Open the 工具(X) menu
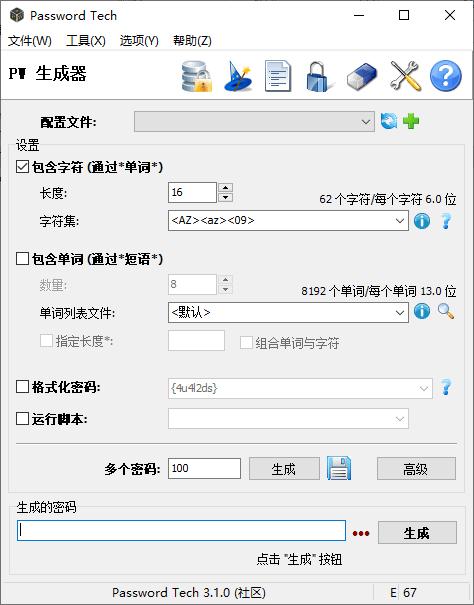The height and width of the screenshot is (605, 474). 86,41
